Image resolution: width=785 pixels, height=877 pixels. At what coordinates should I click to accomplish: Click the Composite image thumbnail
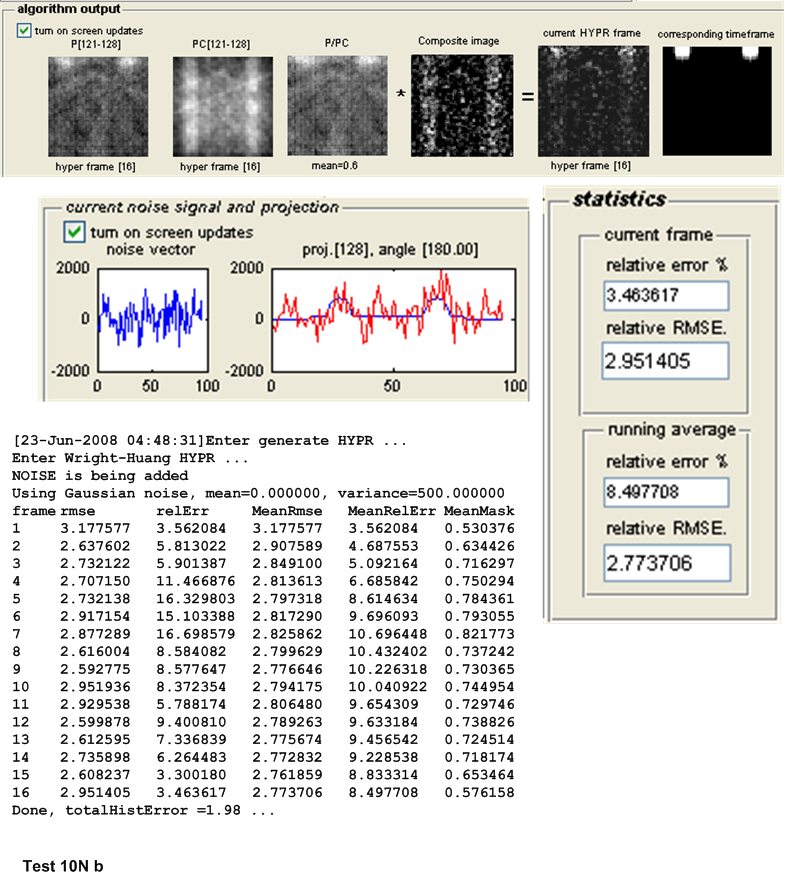[460, 104]
